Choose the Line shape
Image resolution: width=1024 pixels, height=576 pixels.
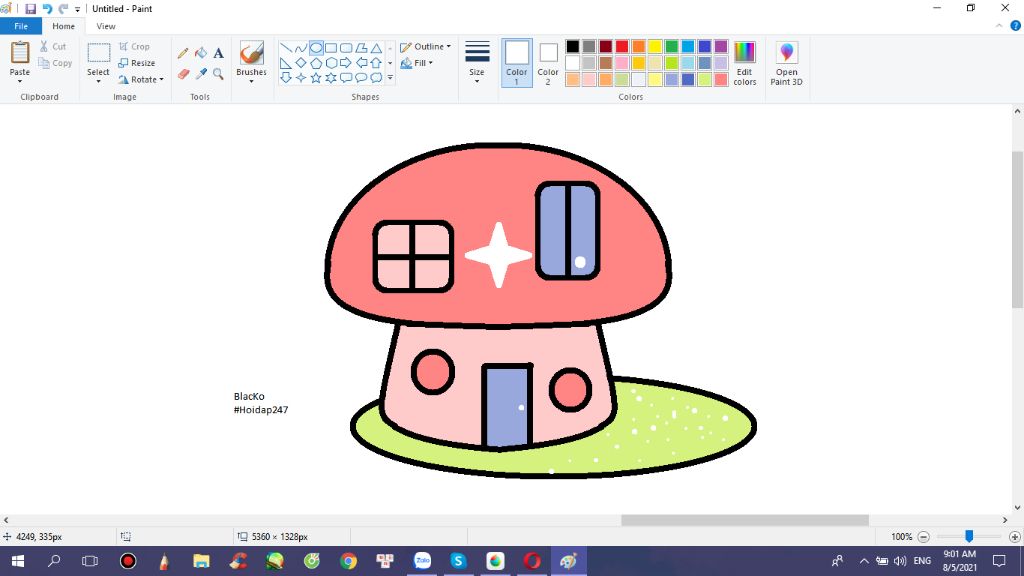(286, 48)
